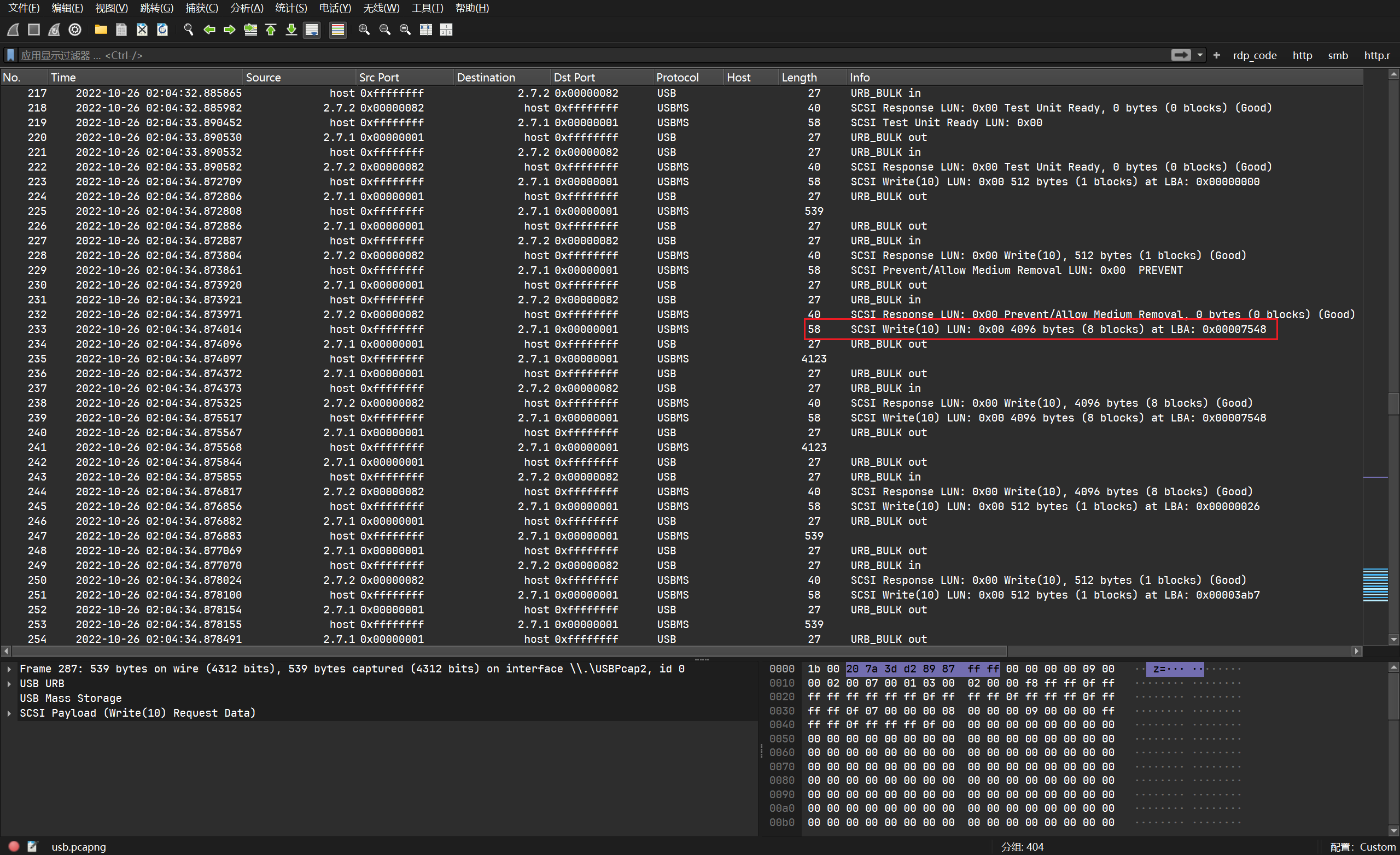The width and height of the screenshot is (1400, 855).
Task: Zoom out main window text
Action: coord(384,30)
